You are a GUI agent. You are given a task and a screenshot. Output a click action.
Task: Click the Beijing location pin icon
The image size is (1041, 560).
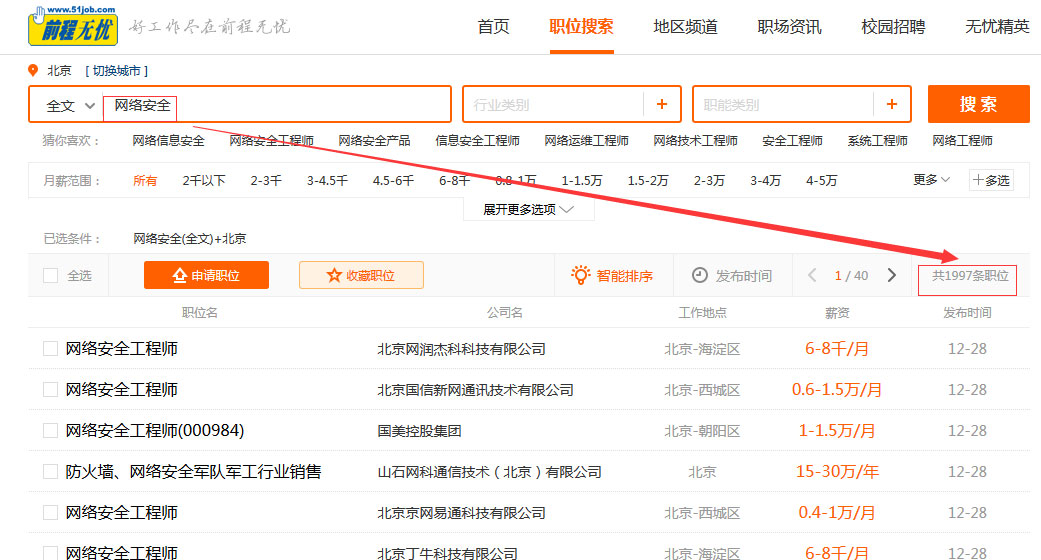(x=34, y=71)
